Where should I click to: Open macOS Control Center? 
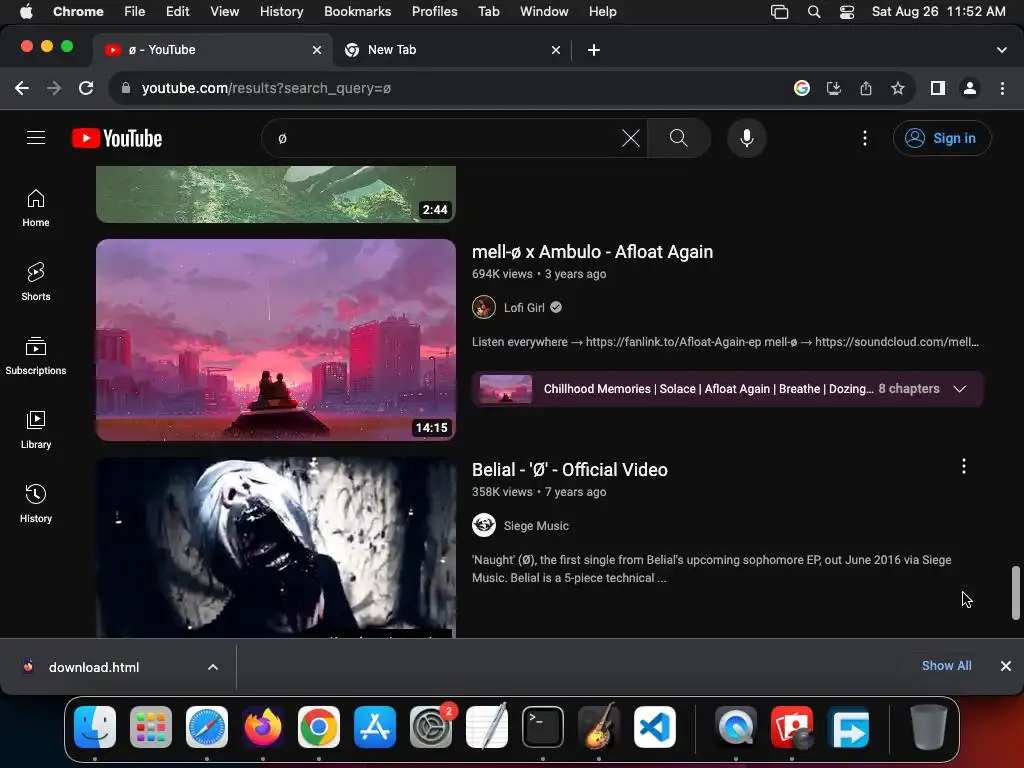tap(846, 12)
